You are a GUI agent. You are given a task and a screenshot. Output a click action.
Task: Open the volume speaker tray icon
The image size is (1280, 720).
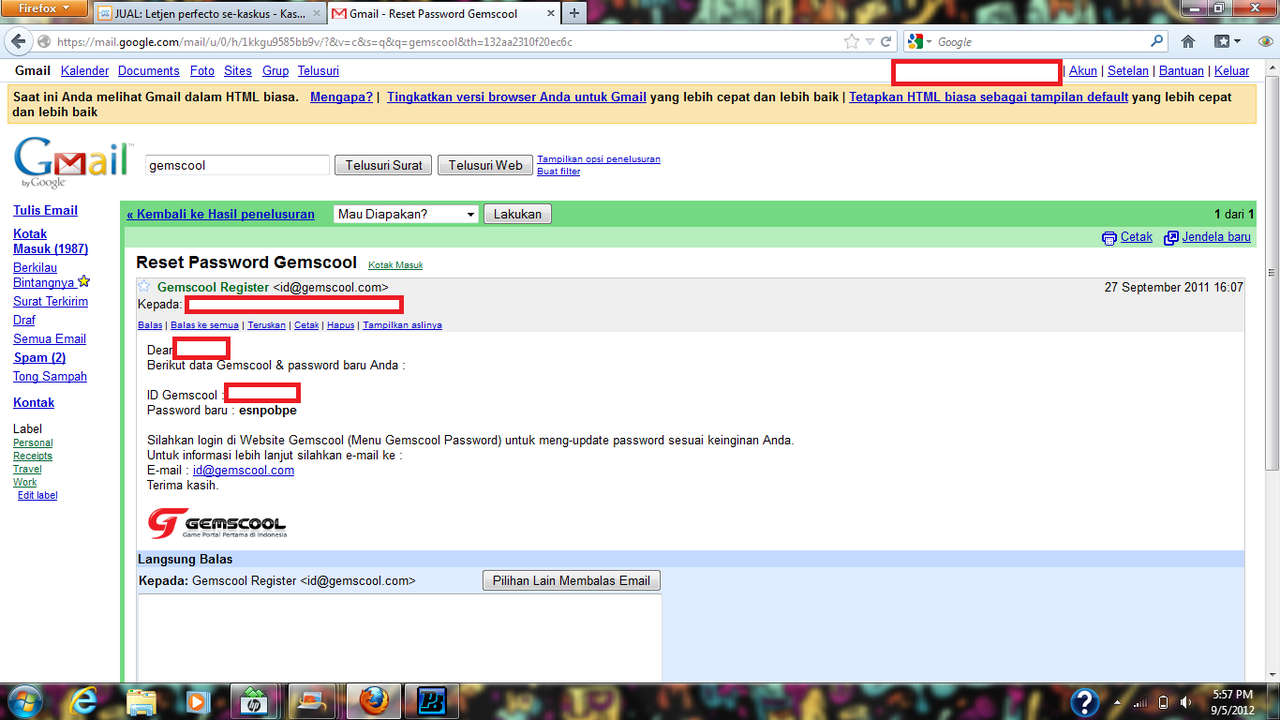point(1187,701)
